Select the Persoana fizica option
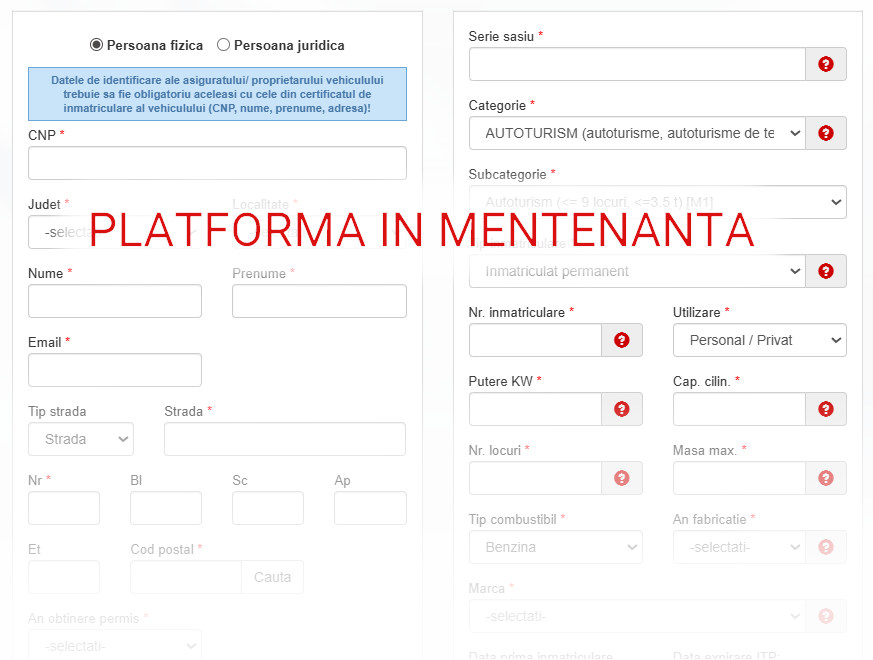Image resolution: width=873 pixels, height=660 pixels. [x=97, y=44]
